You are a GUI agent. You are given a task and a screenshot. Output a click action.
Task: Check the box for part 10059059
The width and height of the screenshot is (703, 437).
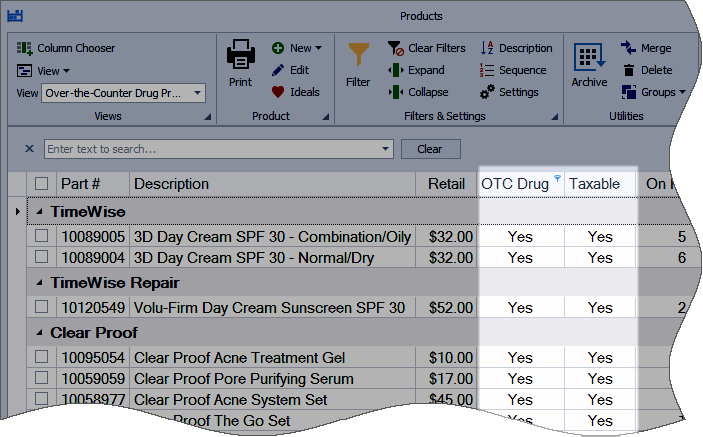42,377
